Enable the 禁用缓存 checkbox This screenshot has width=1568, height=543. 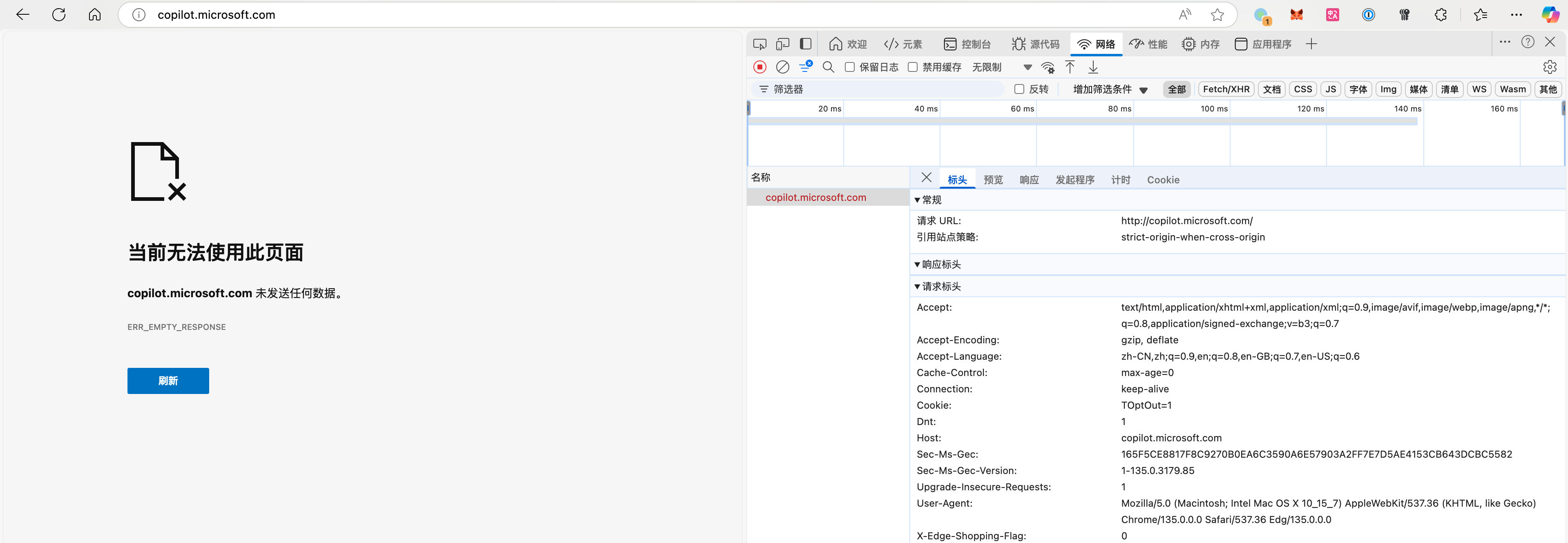coord(912,67)
